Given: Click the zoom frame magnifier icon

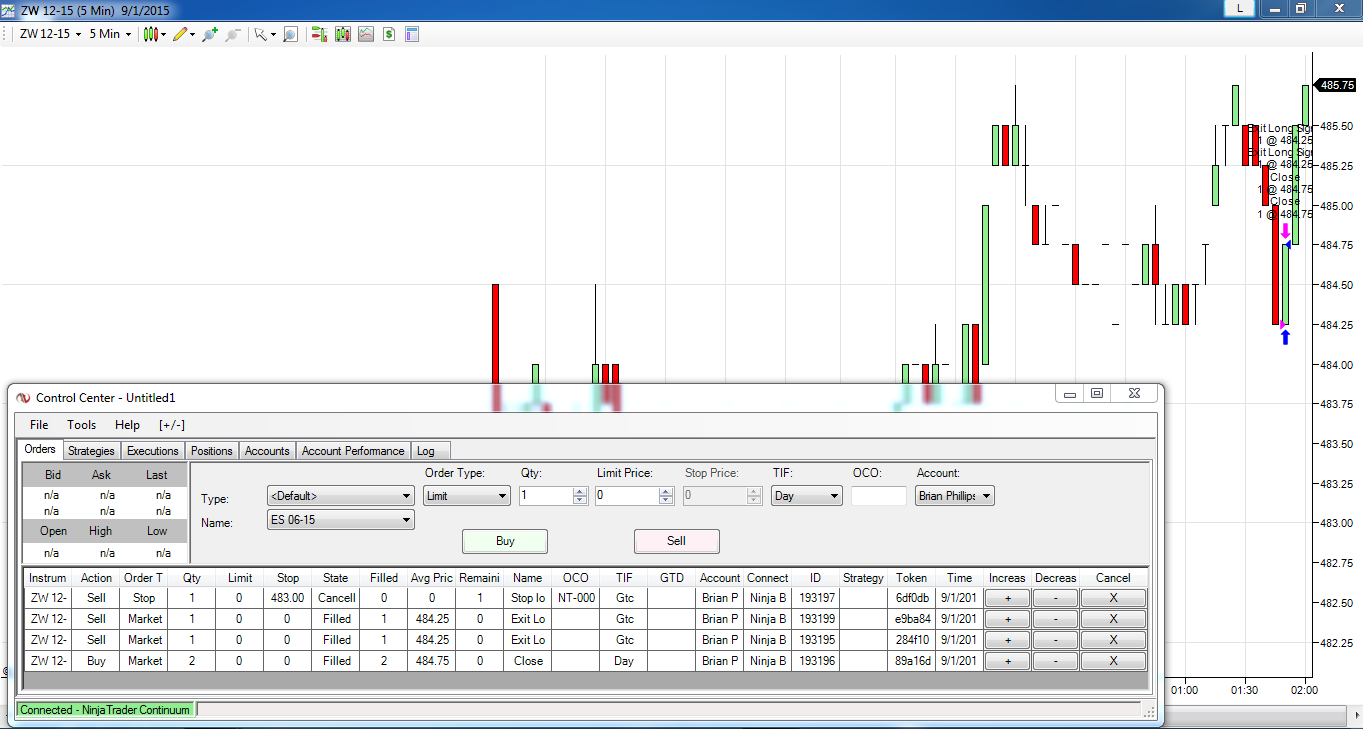Looking at the screenshot, I should click(290, 34).
